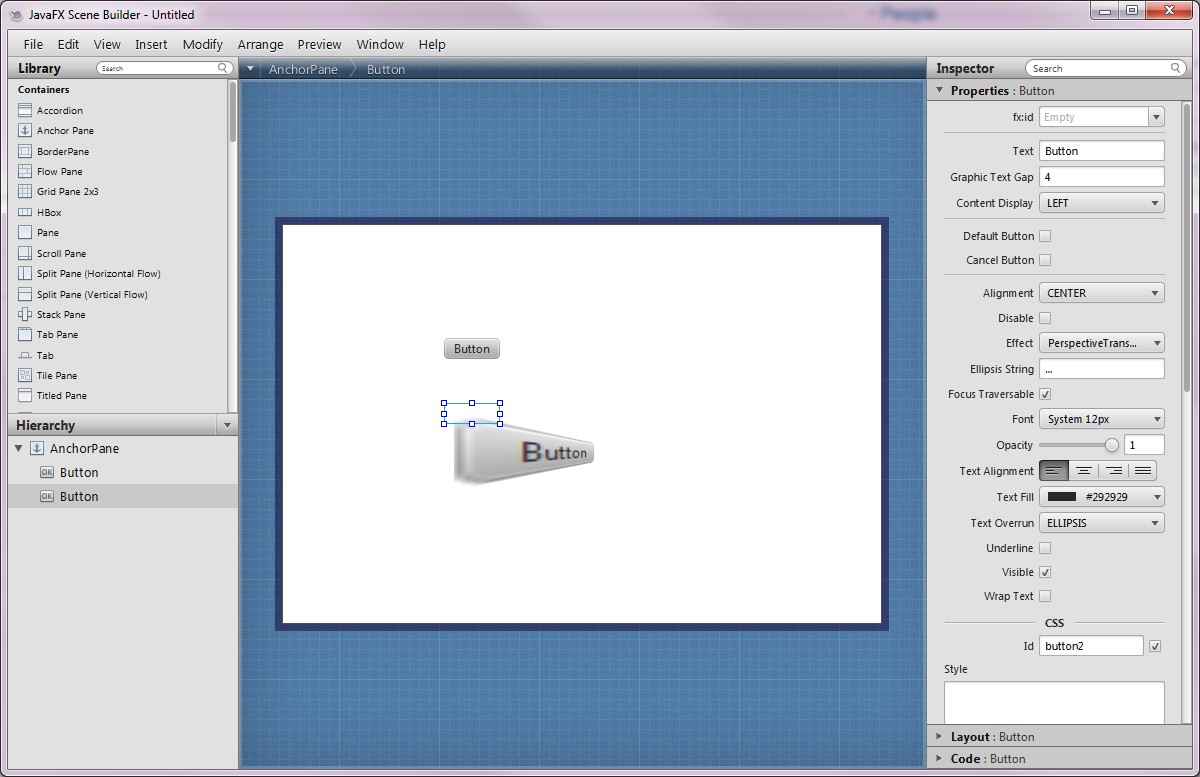The height and width of the screenshot is (777, 1200).
Task: Enable the Default Button checkbox
Action: tap(1045, 236)
